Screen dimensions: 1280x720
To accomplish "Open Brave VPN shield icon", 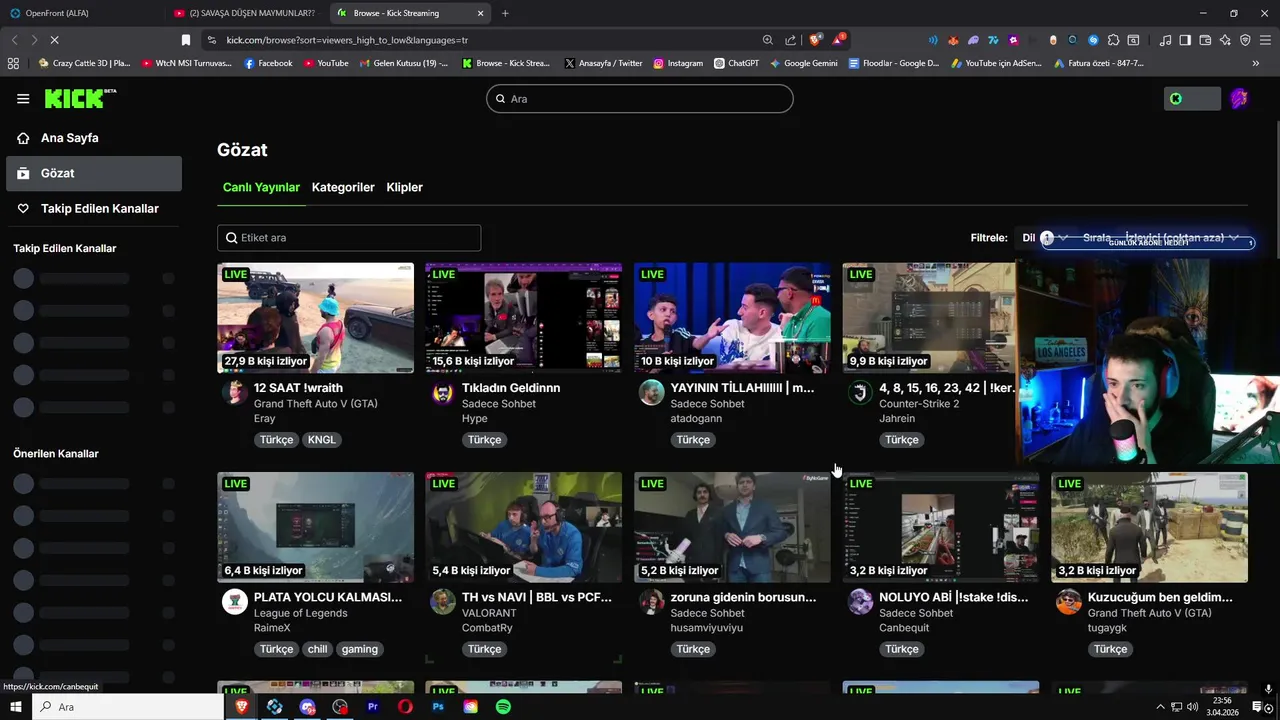I will [1245, 40].
